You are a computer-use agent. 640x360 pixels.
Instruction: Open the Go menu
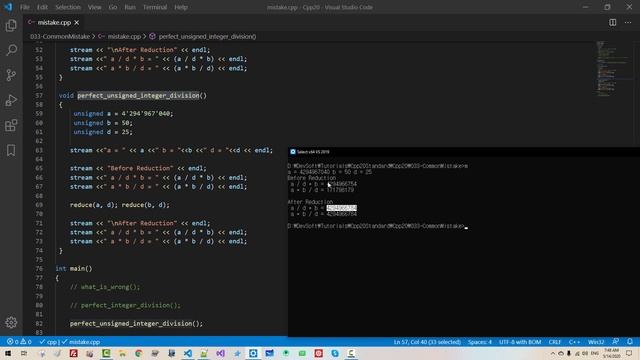pos(113,7)
